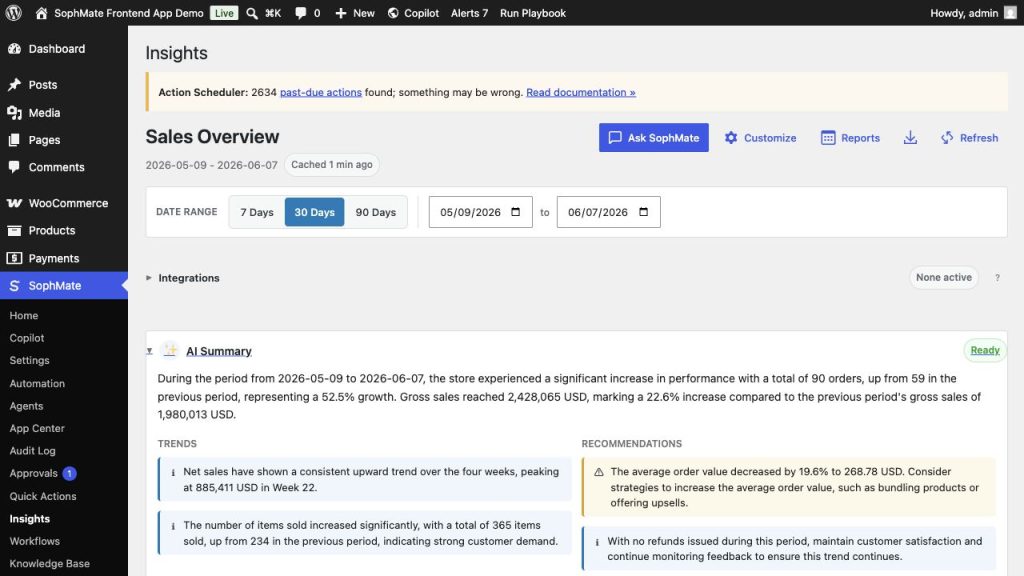Viewport: 1024px width, 576px height.
Task: Open Audit Log submenu
Action: [33, 451]
